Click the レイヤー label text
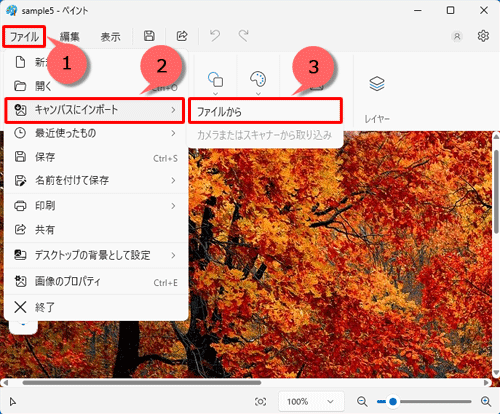This screenshot has height=414, width=500. click(x=377, y=119)
